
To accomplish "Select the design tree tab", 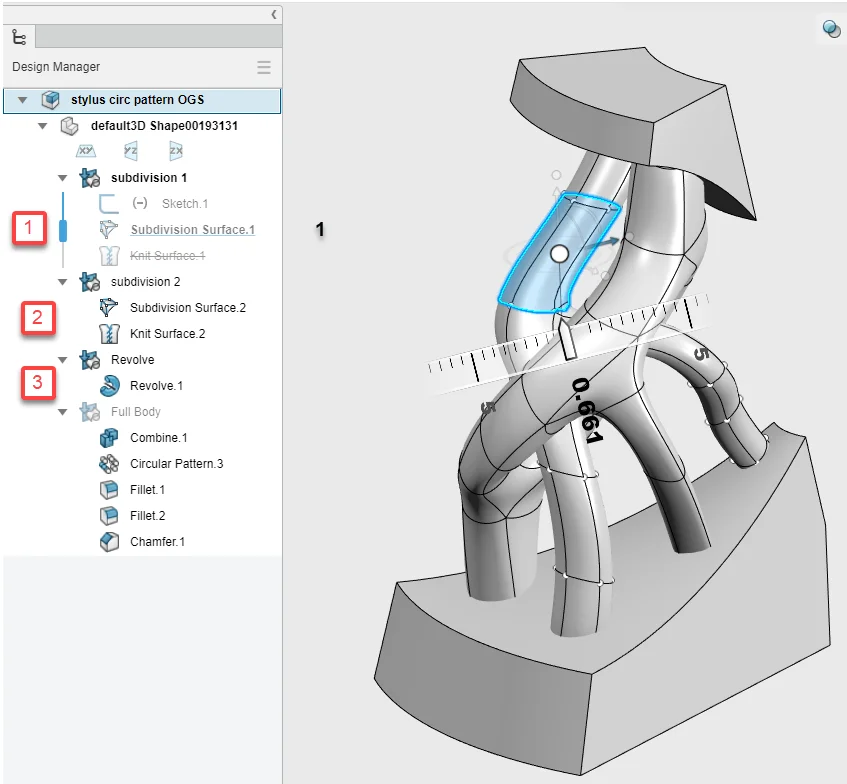I will click(x=19, y=37).
